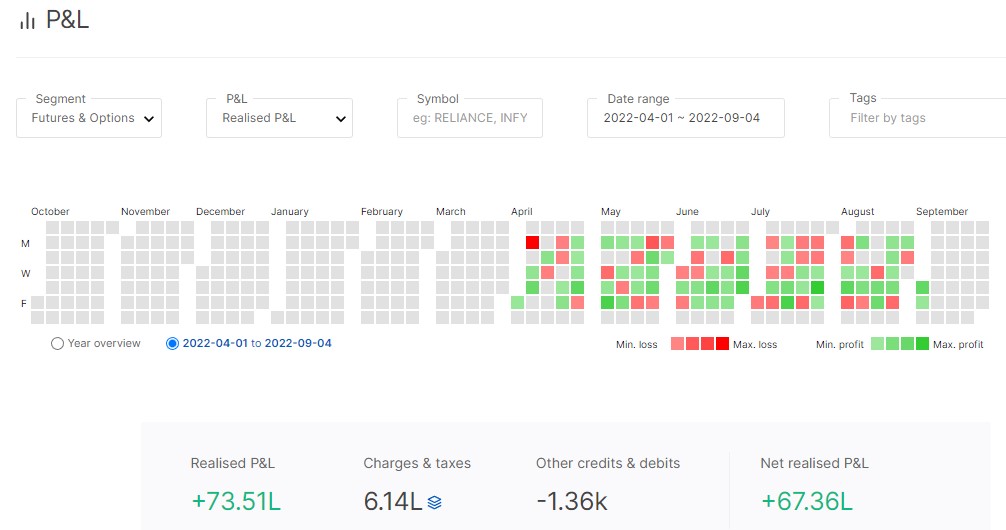Viewport: 1006px width, 530px height.
Task: Click the lightest red Min. loss legend swatch
Action: coord(677,344)
